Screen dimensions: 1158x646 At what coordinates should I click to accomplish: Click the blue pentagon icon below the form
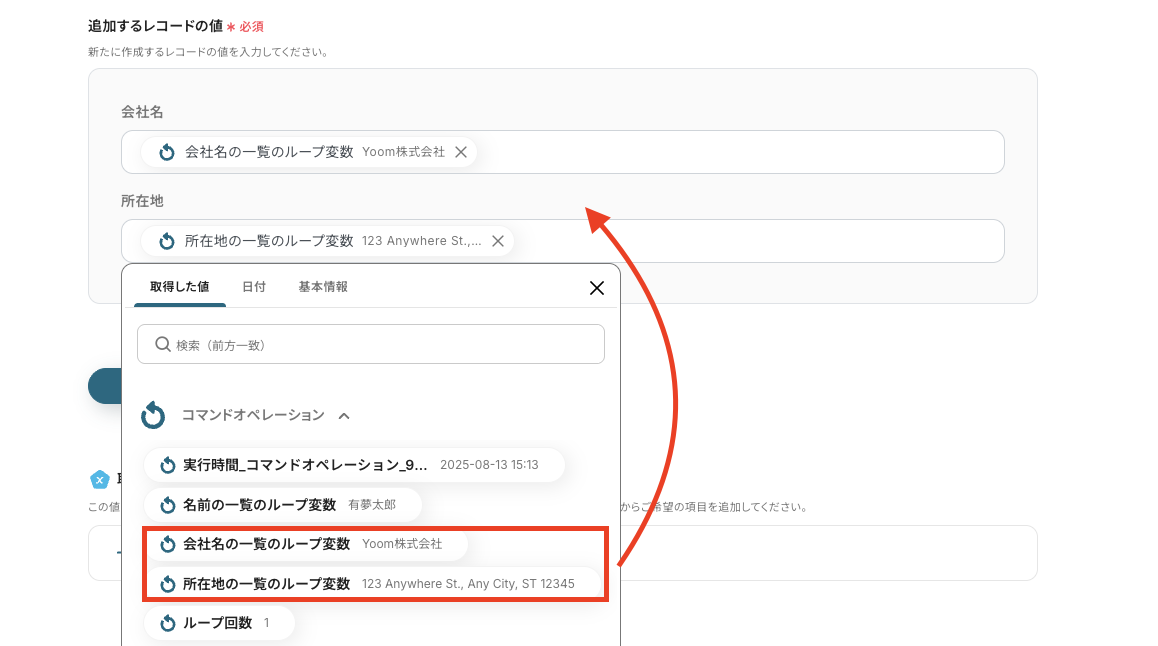99,479
